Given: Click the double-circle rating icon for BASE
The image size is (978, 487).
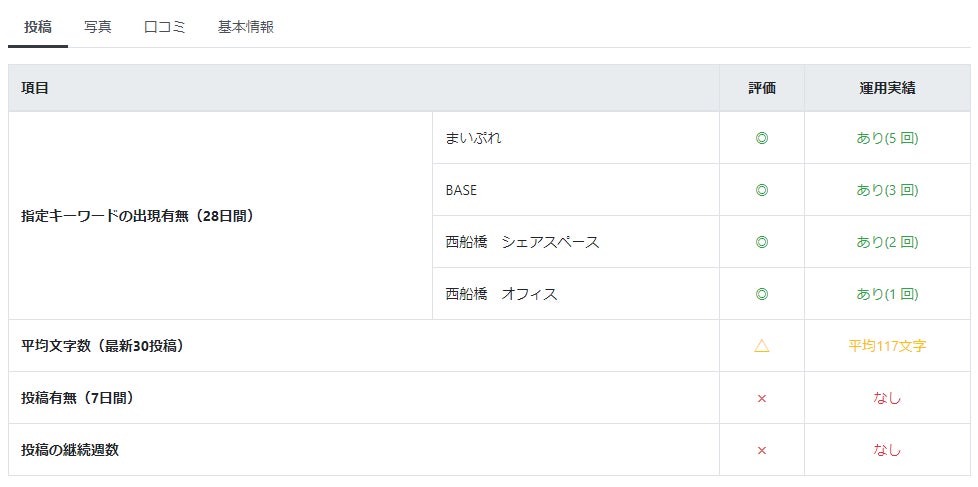Looking at the screenshot, I should 762,190.
